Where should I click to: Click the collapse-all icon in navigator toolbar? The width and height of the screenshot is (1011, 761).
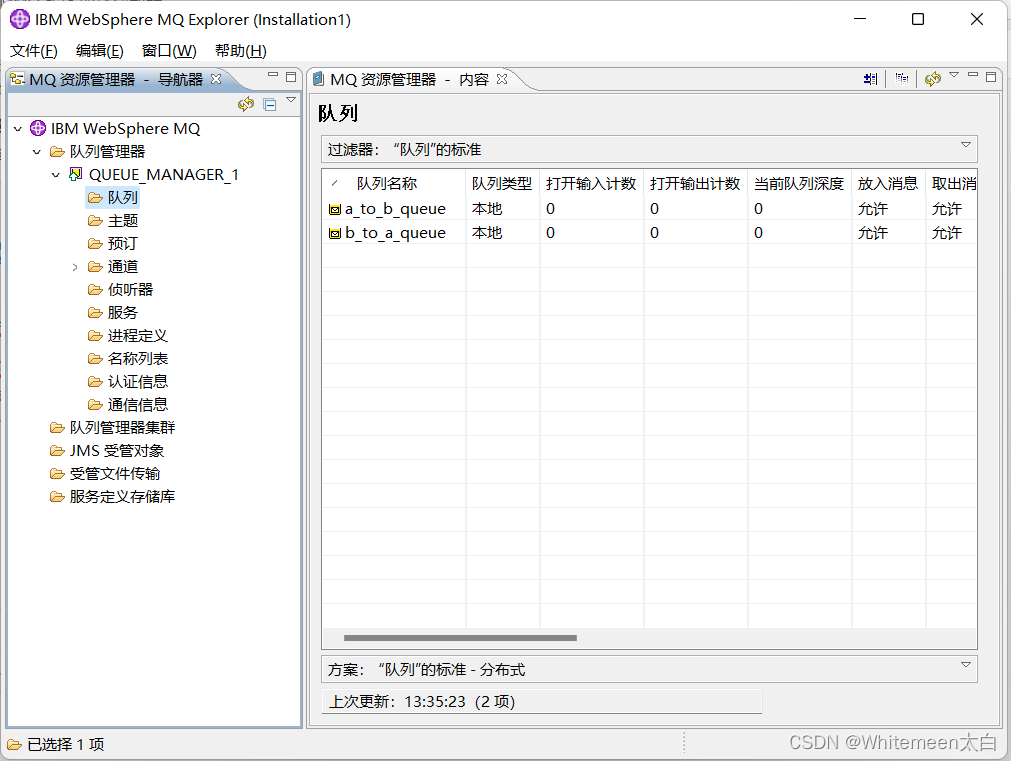coord(270,104)
